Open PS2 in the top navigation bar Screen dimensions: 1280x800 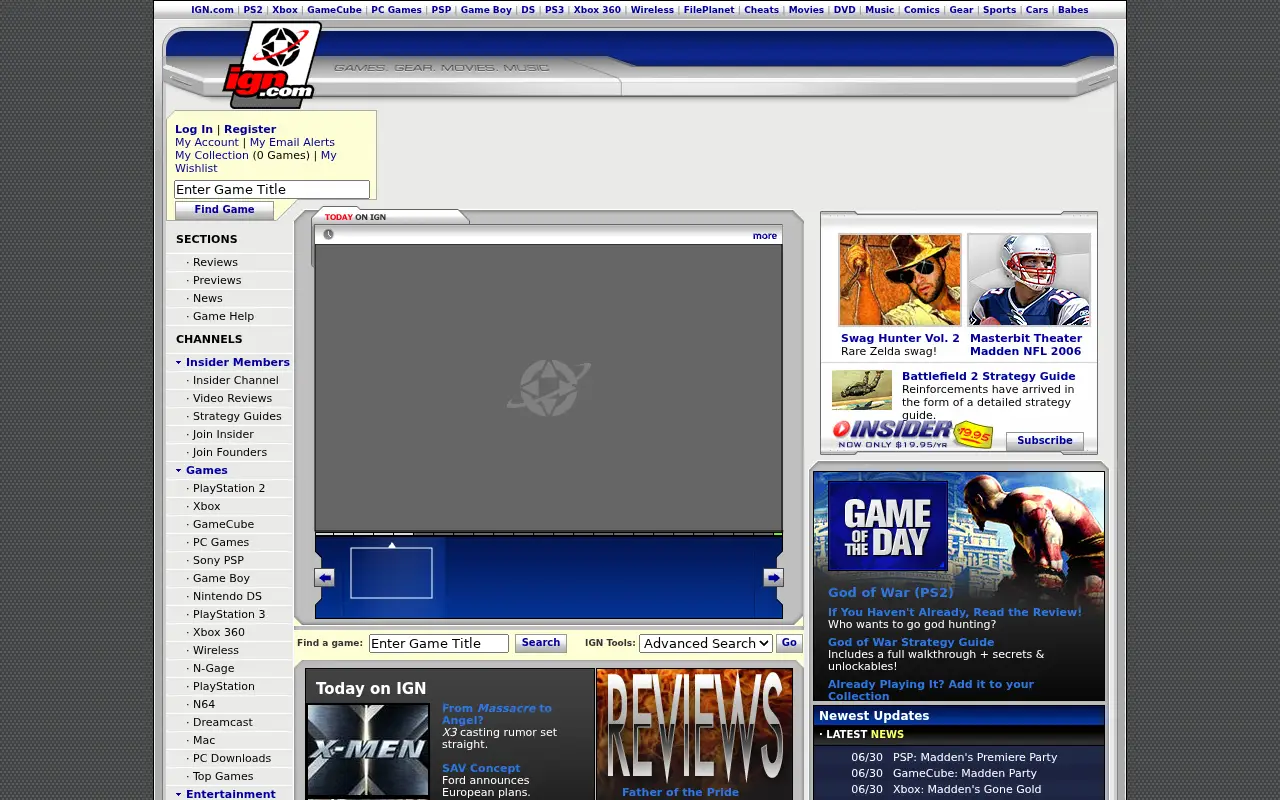pyautogui.click(x=253, y=10)
